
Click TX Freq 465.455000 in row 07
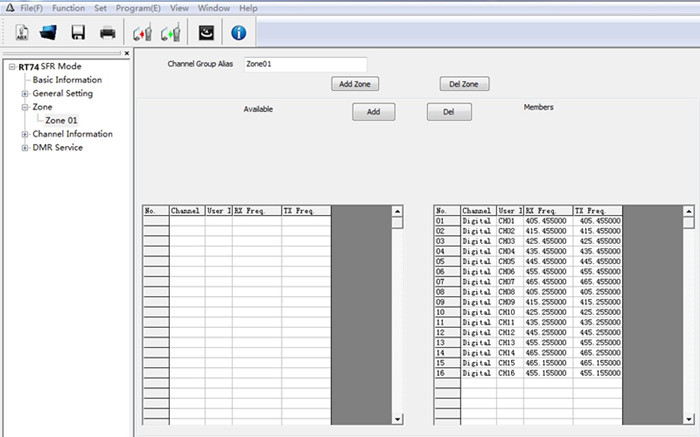pos(598,282)
